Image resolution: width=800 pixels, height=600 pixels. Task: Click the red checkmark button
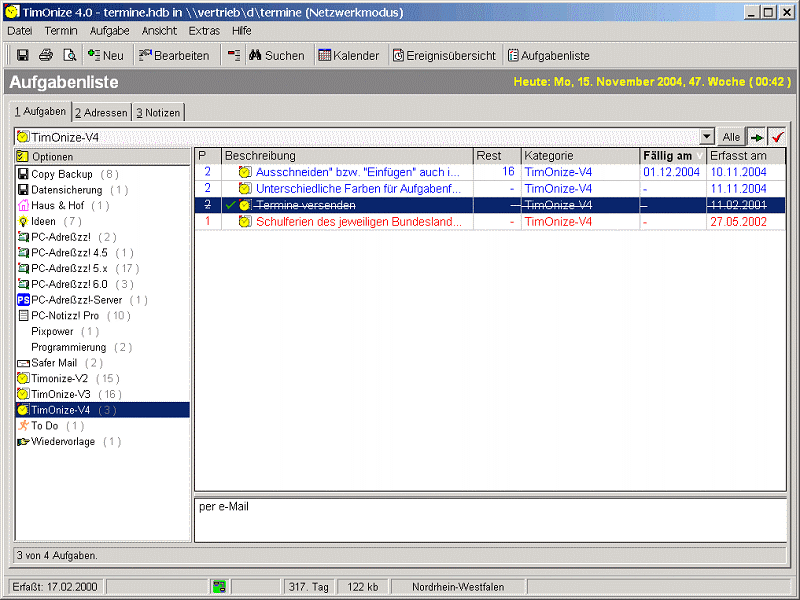click(778, 137)
